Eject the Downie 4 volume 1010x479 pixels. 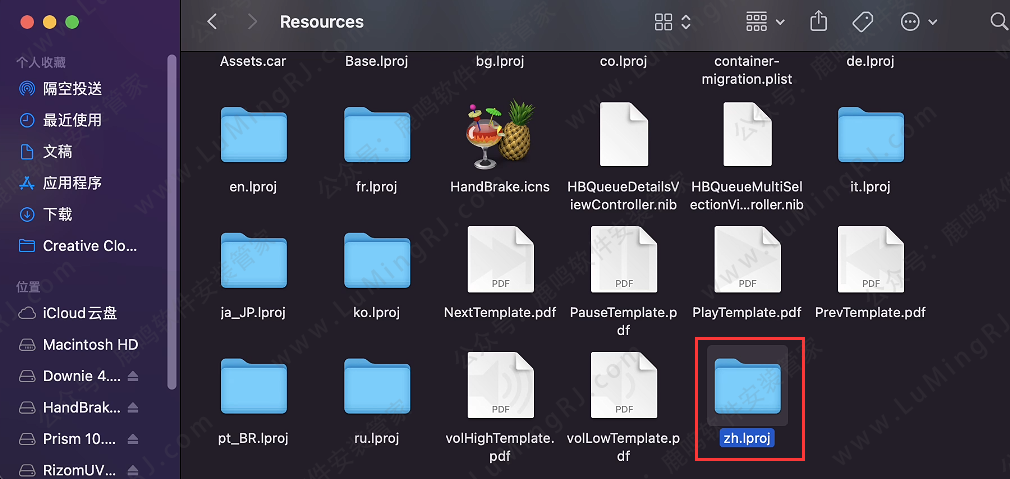pos(134,376)
